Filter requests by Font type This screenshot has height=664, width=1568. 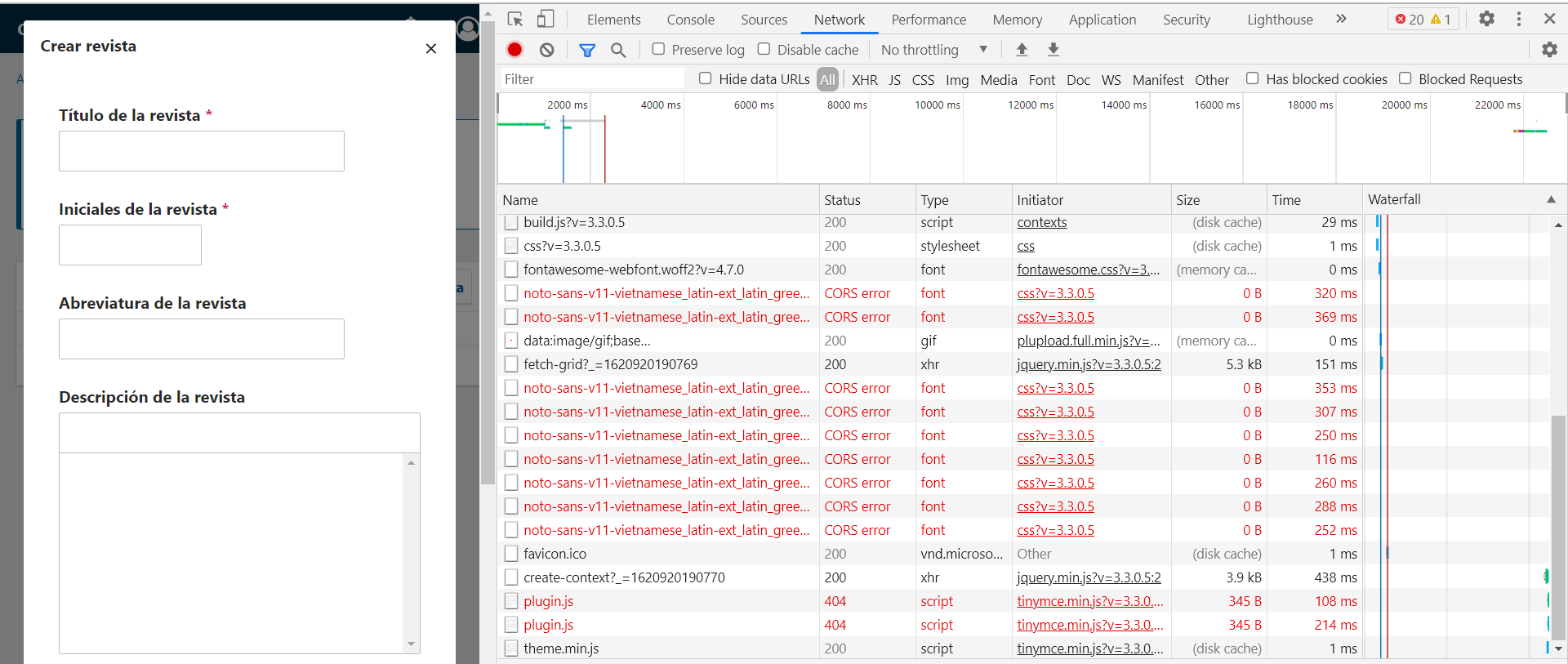click(x=1042, y=79)
